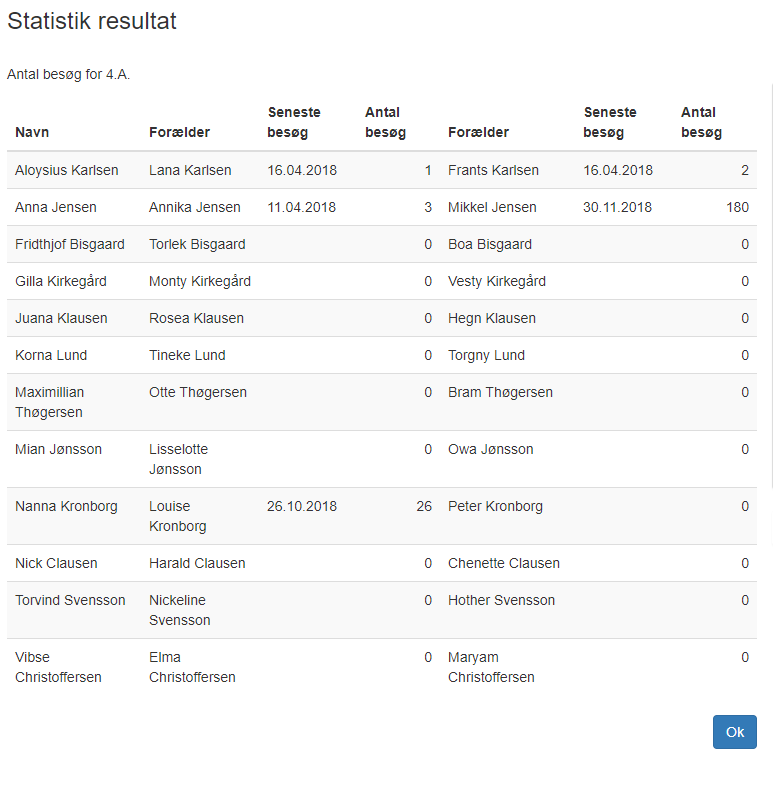Select the name Aloysius Karlsen
773x803 pixels.
(x=67, y=170)
